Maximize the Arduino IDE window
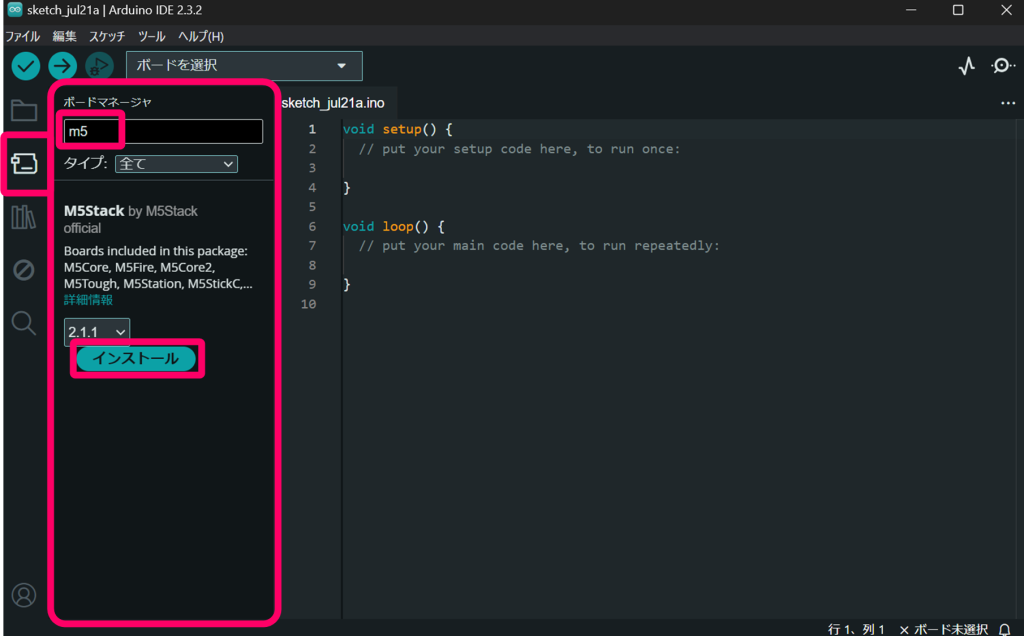The image size is (1024, 636). 958,10
